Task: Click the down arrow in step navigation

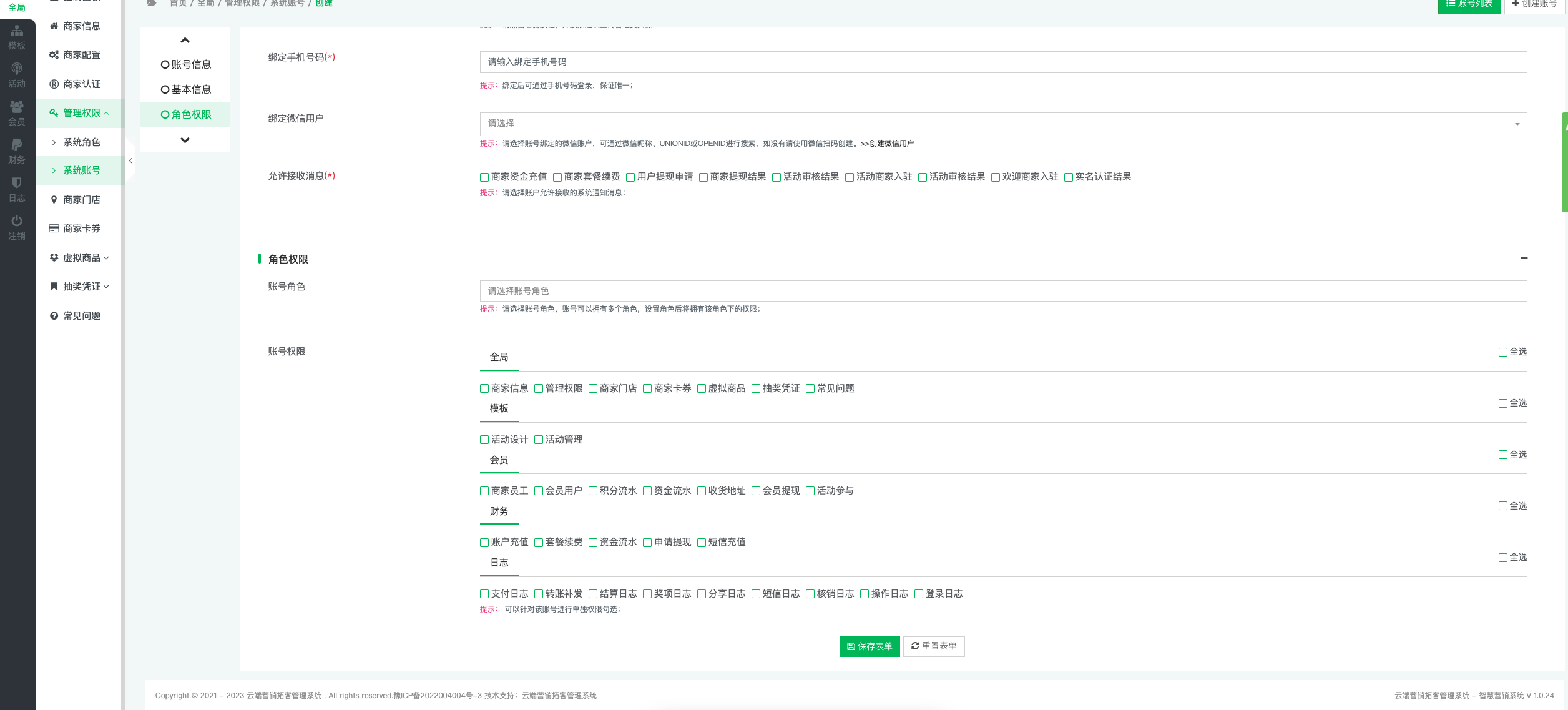Action: [x=185, y=141]
